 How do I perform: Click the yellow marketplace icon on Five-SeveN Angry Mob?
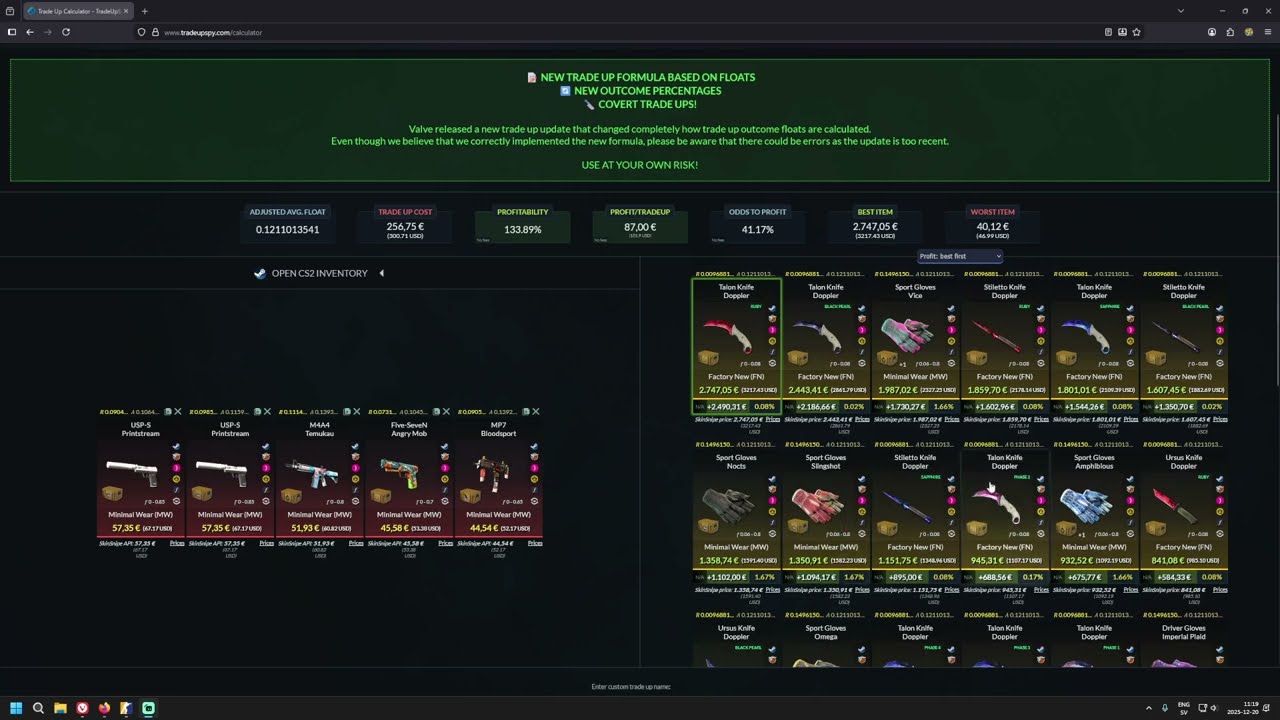(445, 479)
